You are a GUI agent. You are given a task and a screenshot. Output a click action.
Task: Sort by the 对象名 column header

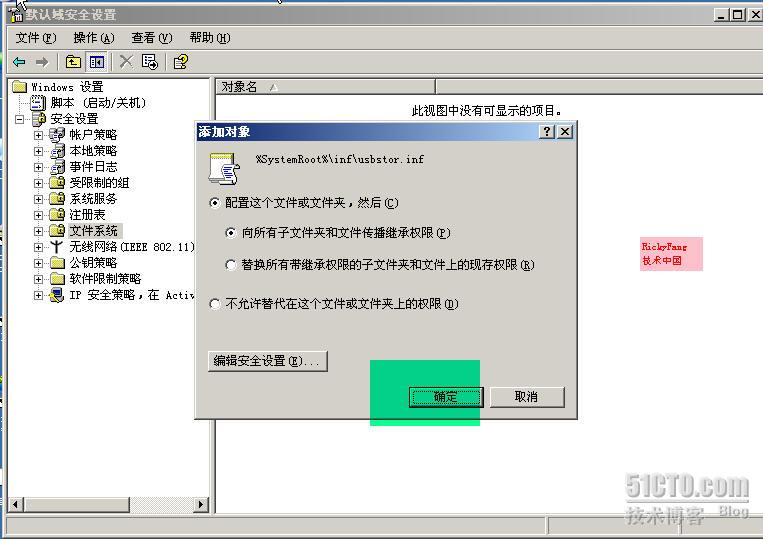(325, 87)
